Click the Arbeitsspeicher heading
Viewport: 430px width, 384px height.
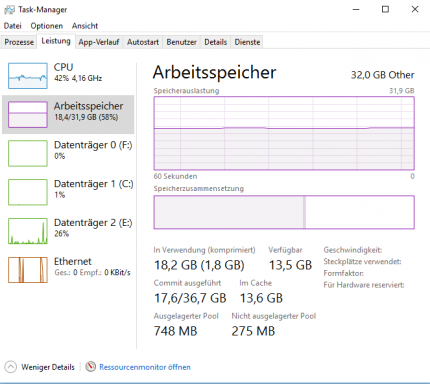[215, 72]
